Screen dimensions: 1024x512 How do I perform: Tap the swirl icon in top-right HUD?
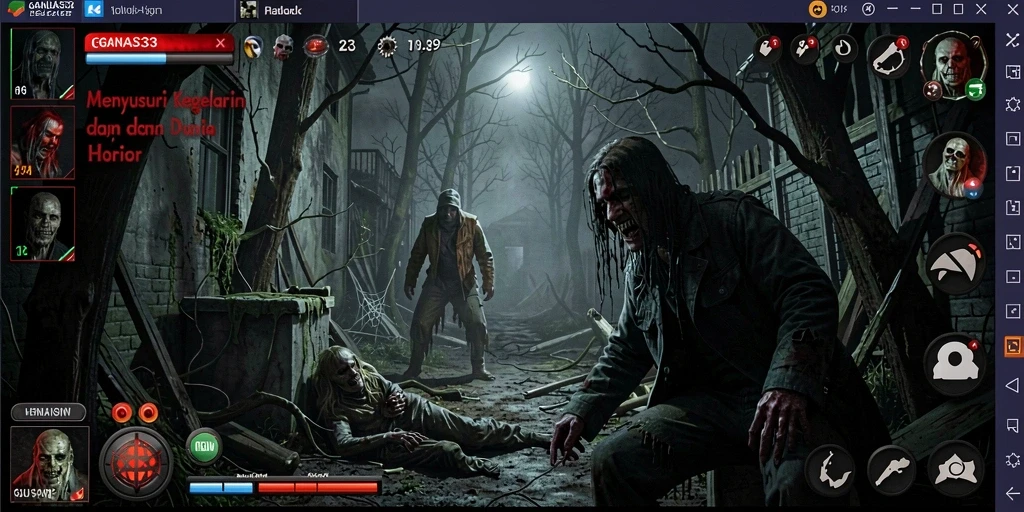(844, 48)
